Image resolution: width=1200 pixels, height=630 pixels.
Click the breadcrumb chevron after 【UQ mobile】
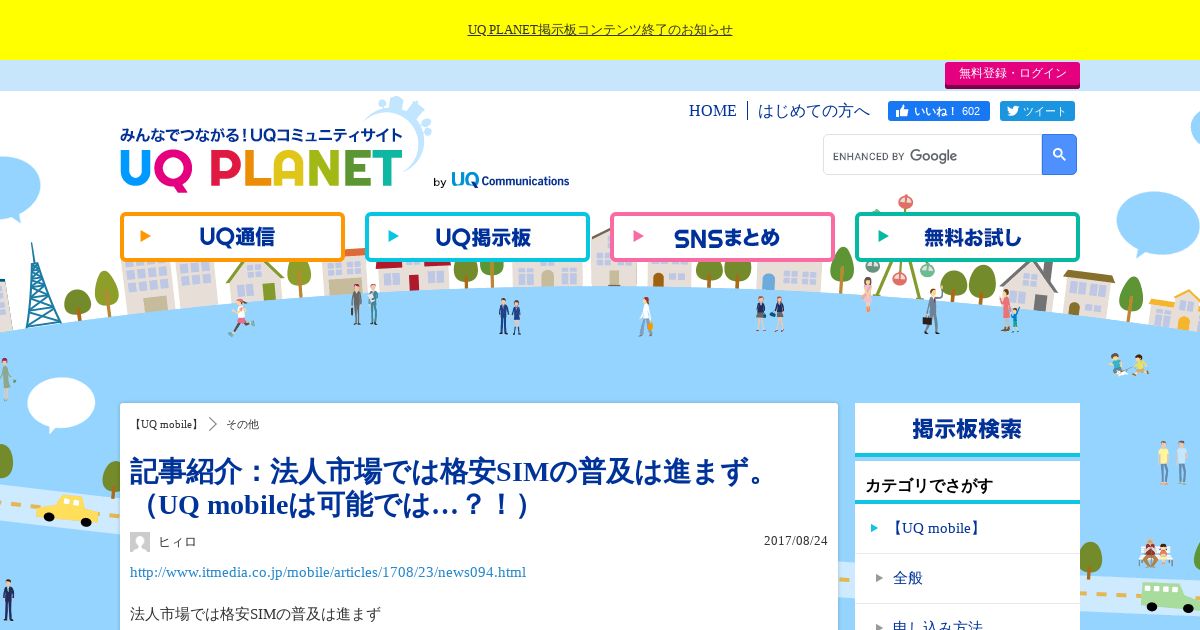[x=213, y=424]
